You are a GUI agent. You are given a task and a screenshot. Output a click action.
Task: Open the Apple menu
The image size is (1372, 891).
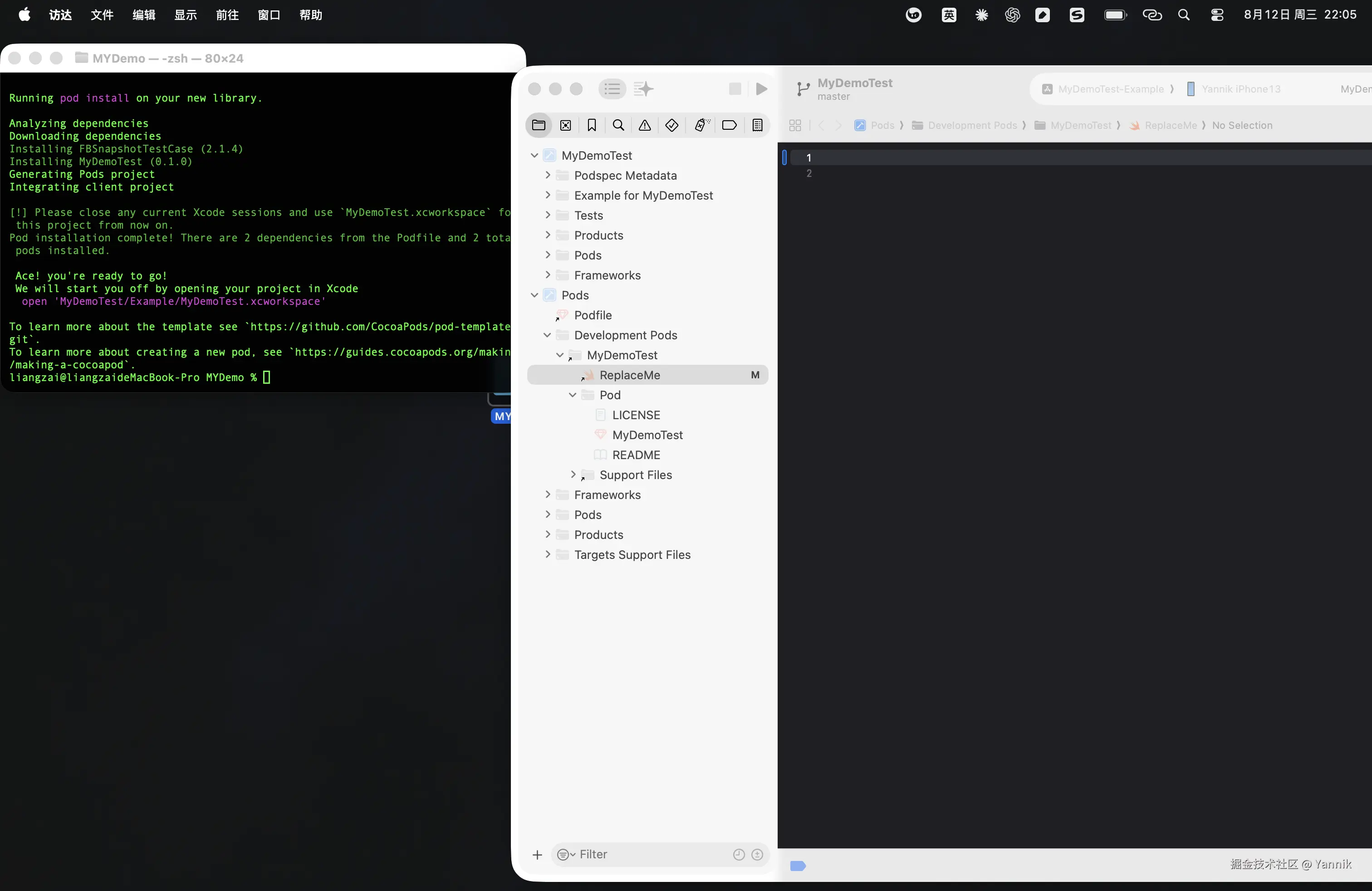(x=24, y=15)
